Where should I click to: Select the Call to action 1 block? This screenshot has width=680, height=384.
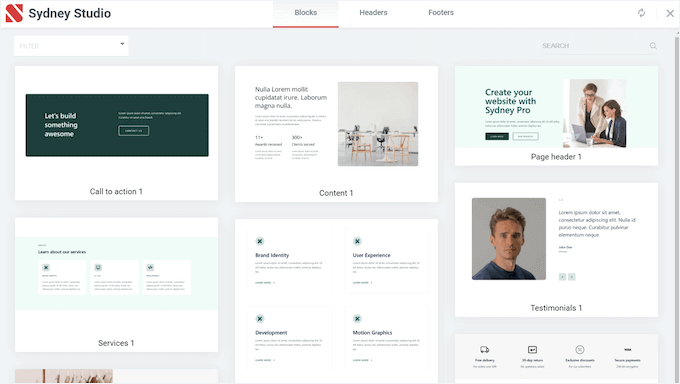pyautogui.click(x=116, y=133)
